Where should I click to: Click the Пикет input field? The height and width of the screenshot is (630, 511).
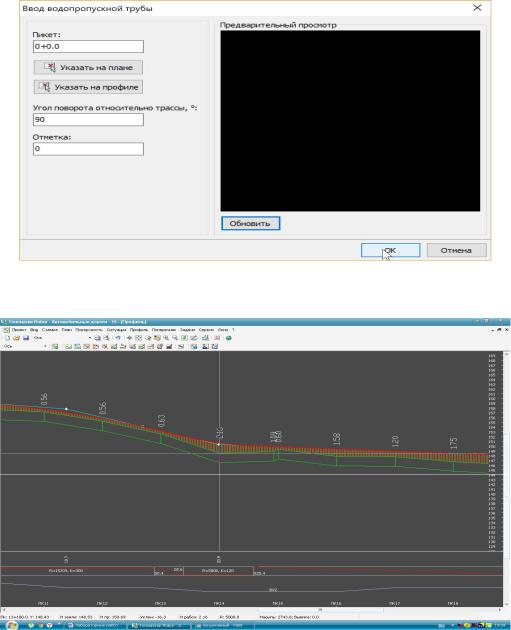click(88, 46)
